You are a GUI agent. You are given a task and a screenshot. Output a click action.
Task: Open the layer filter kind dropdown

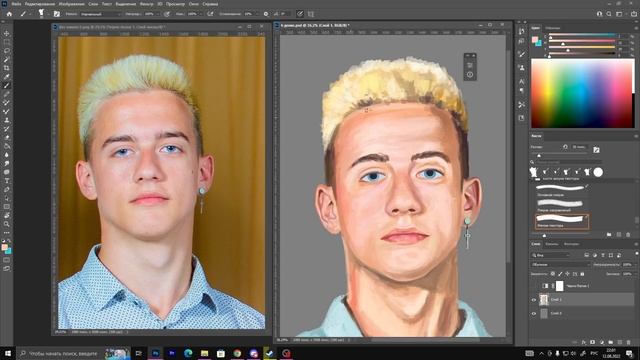click(x=551, y=255)
